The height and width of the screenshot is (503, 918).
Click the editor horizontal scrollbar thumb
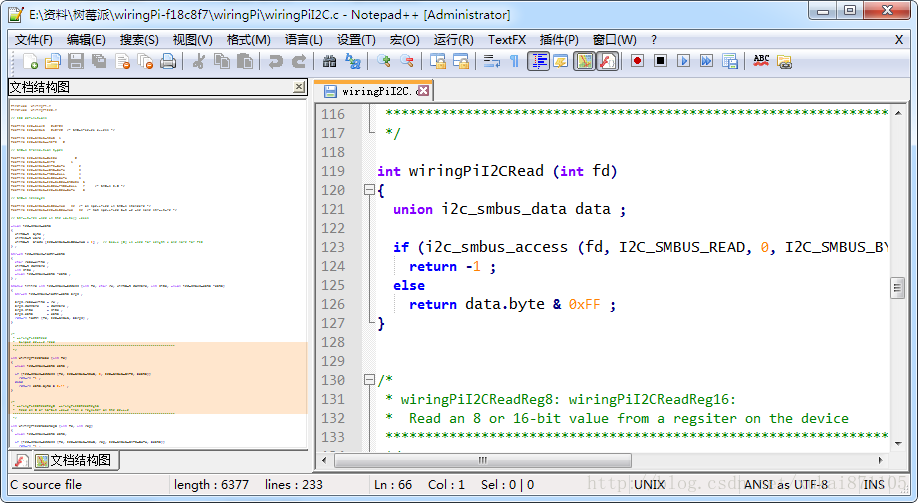click(x=482, y=460)
